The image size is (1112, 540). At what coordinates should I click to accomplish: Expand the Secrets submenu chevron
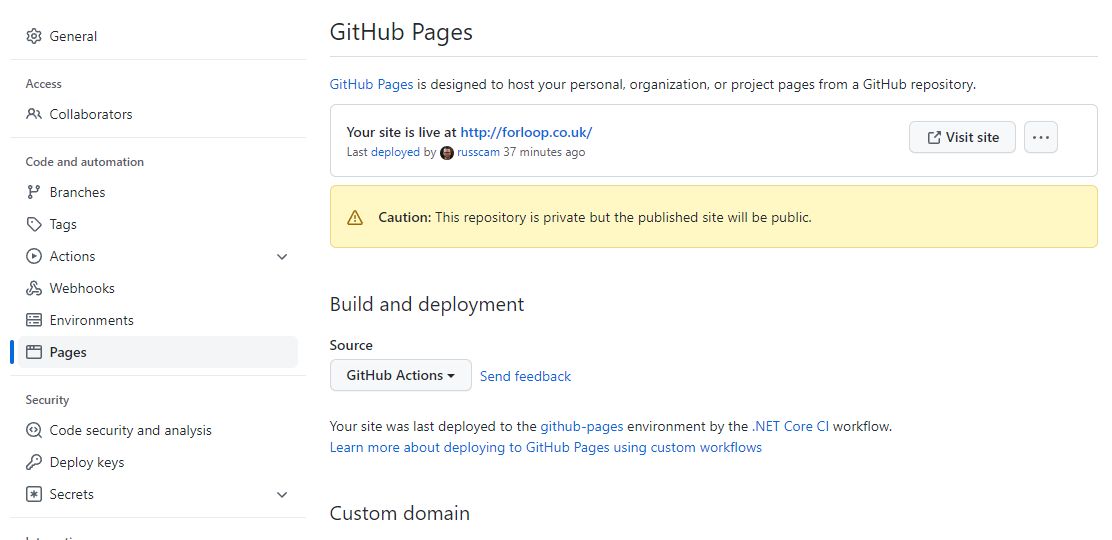coord(282,495)
